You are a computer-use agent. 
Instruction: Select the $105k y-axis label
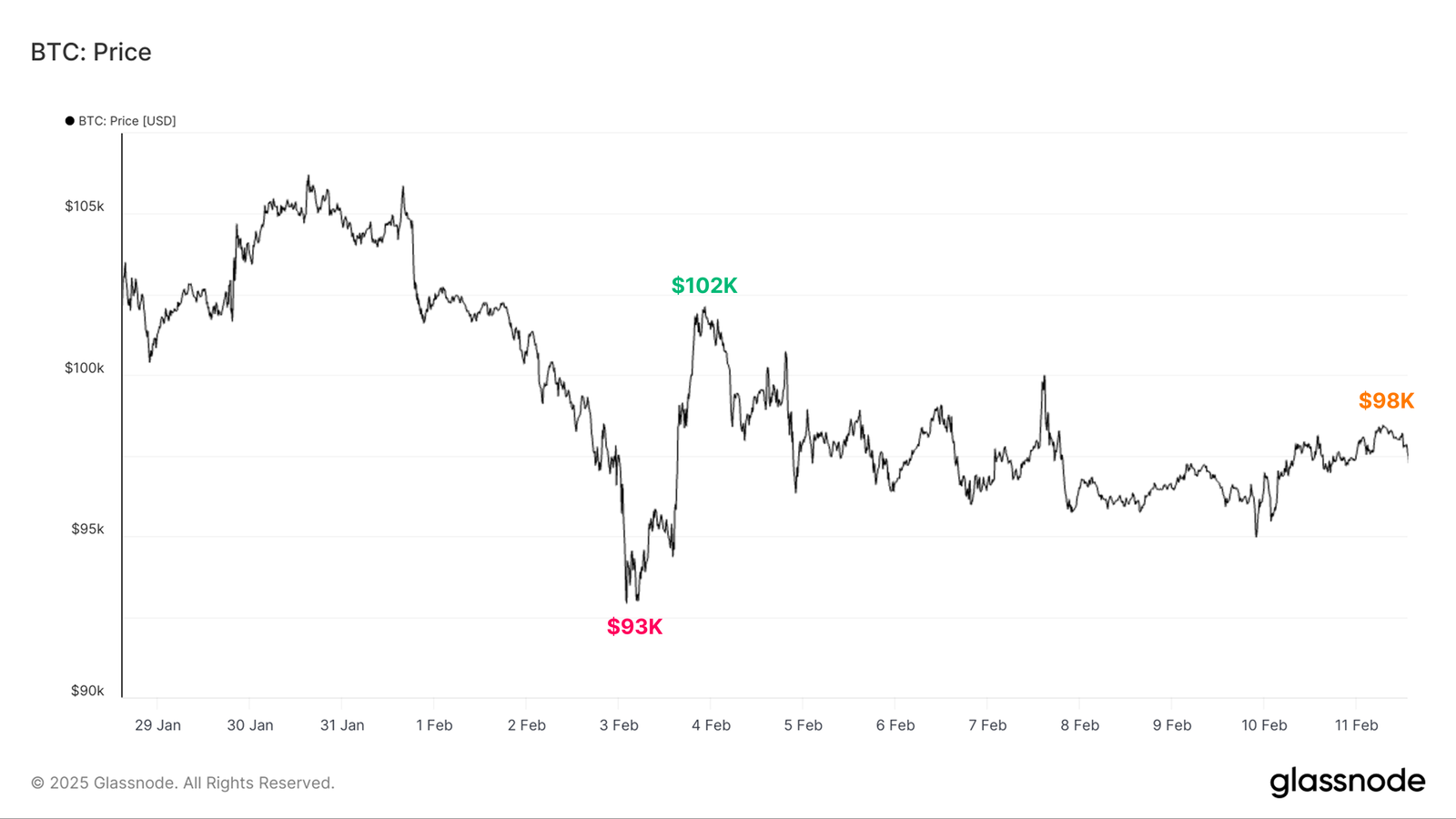pyautogui.click(x=85, y=207)
